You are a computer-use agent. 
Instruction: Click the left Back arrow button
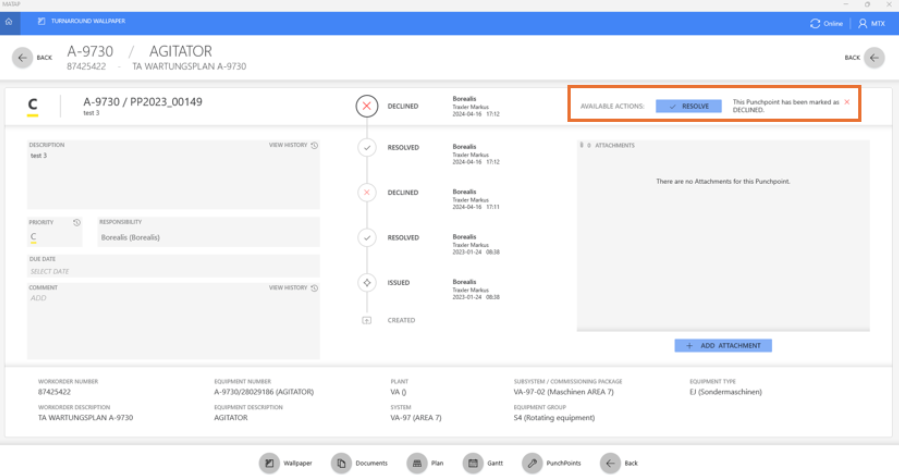(22, 58)
